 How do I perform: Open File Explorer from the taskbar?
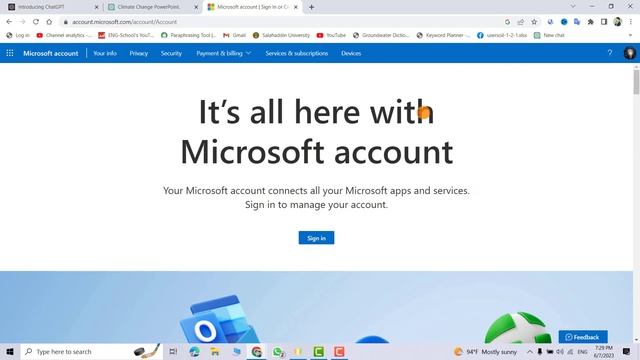[x=215, y=351]
